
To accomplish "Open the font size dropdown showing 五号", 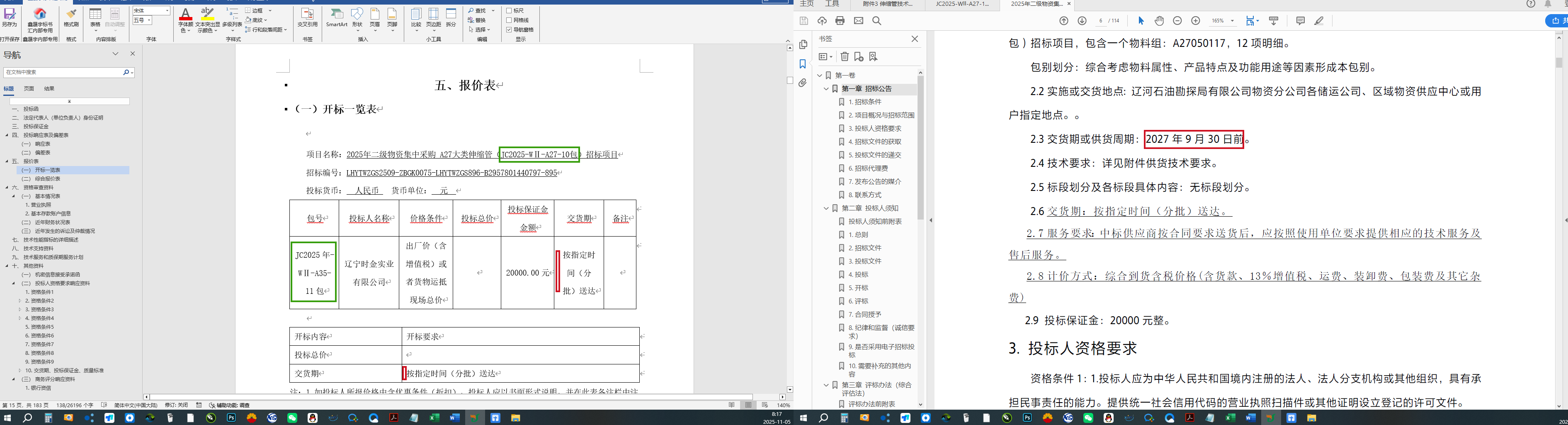I will (x=148, y=20).
